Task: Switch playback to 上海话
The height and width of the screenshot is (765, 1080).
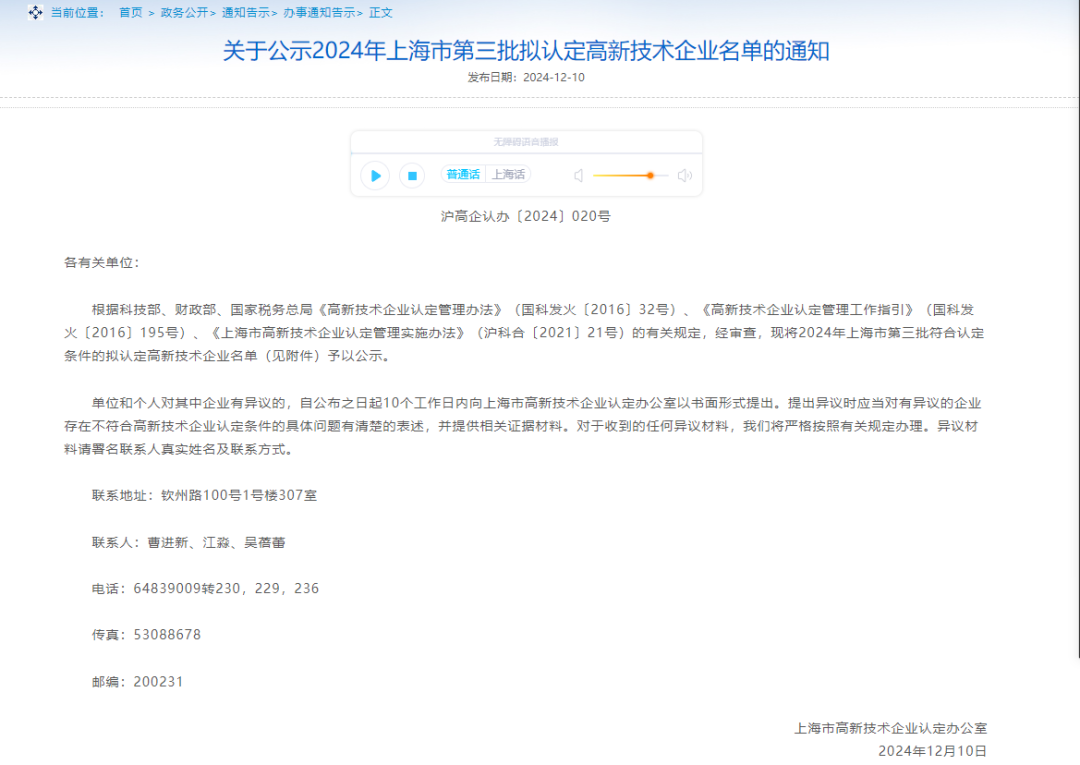Action: point(508,173)
